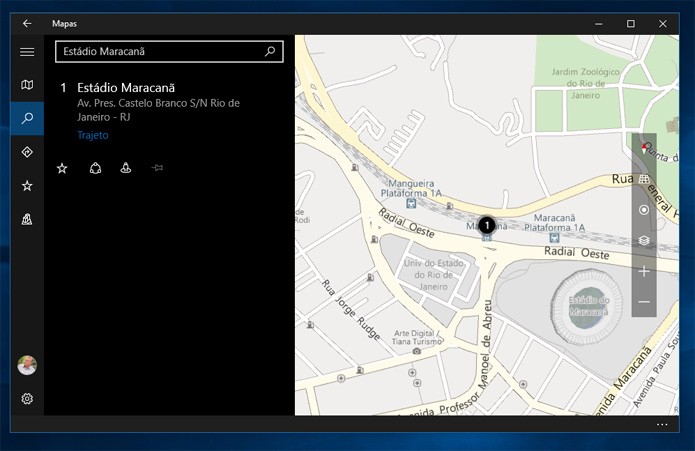Click Estádio do Maracanã 3D building
Image resolution: width=695 pixels, height=451 pixels.
click(589, 306)
